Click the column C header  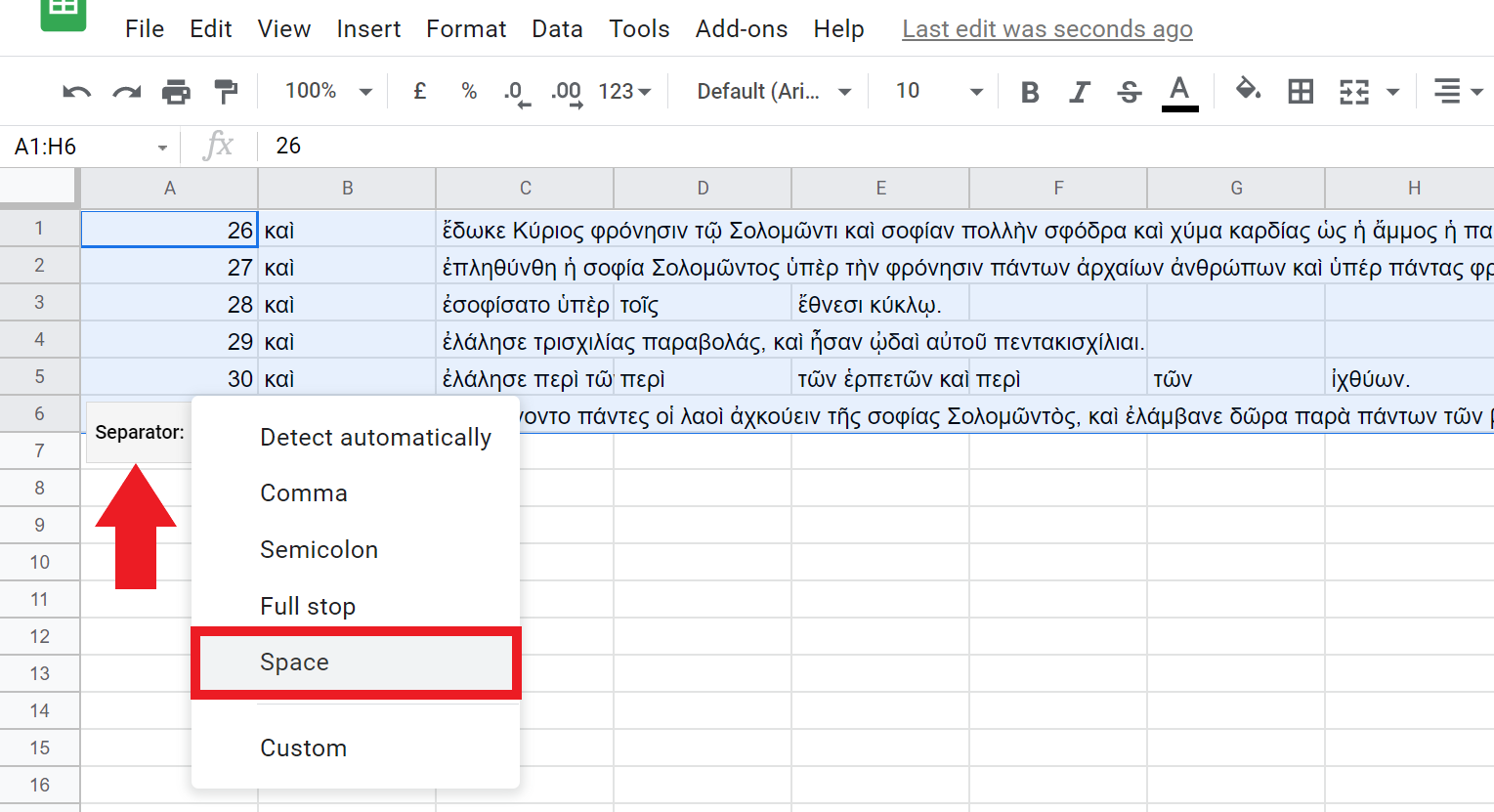[525, 188]
